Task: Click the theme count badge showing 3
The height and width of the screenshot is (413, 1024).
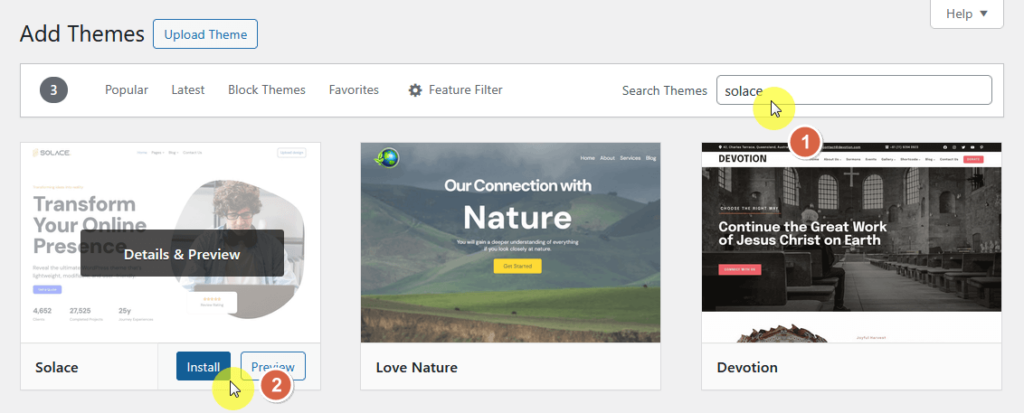Action: (x=54, y=90)
